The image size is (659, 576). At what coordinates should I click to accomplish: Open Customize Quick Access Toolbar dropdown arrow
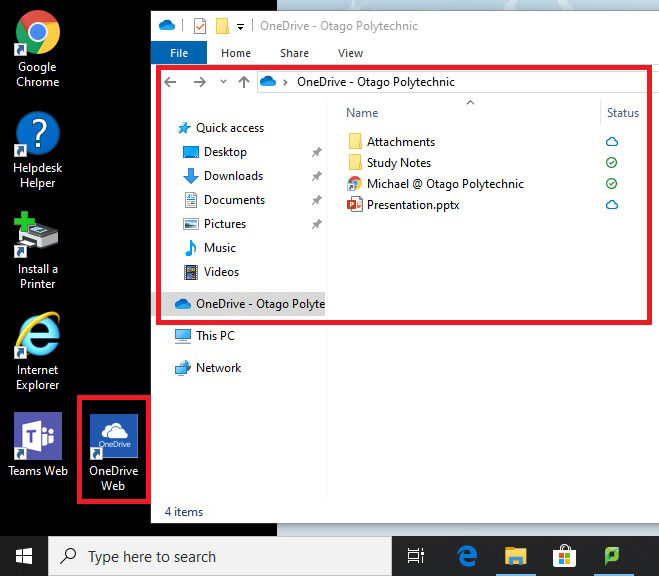[x=240, y=27]
